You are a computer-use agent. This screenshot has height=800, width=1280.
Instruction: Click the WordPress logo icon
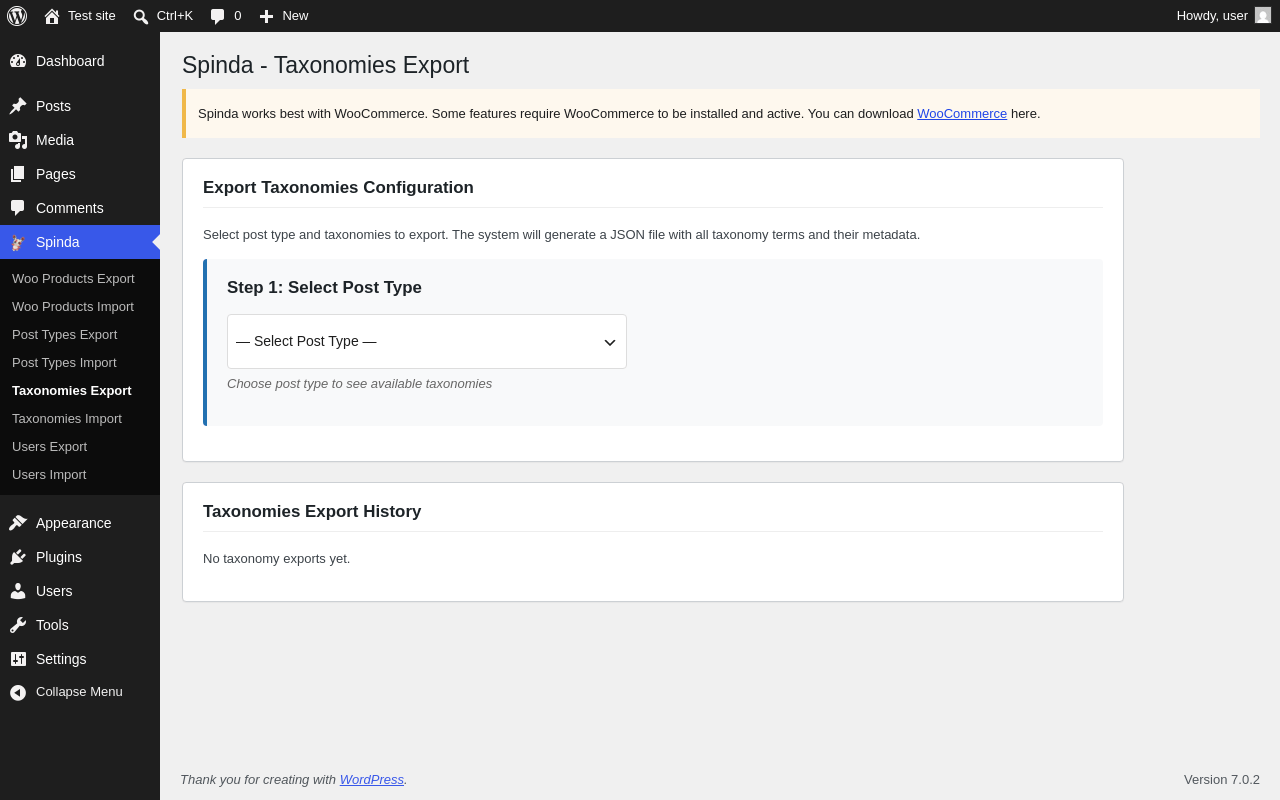click(17, 16)
